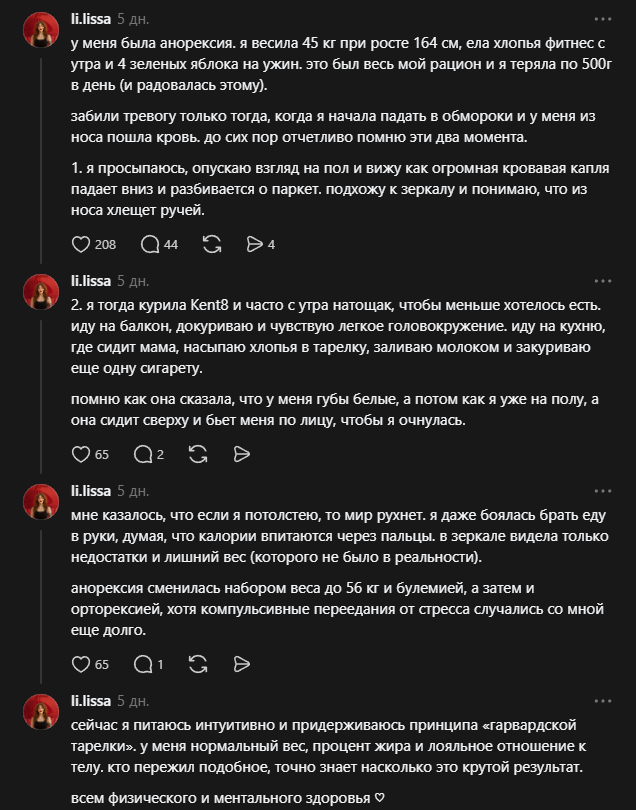The image size is (636, 810).
Task: Open the li.lissa avatar on the second post
Action: click(41, 292)
